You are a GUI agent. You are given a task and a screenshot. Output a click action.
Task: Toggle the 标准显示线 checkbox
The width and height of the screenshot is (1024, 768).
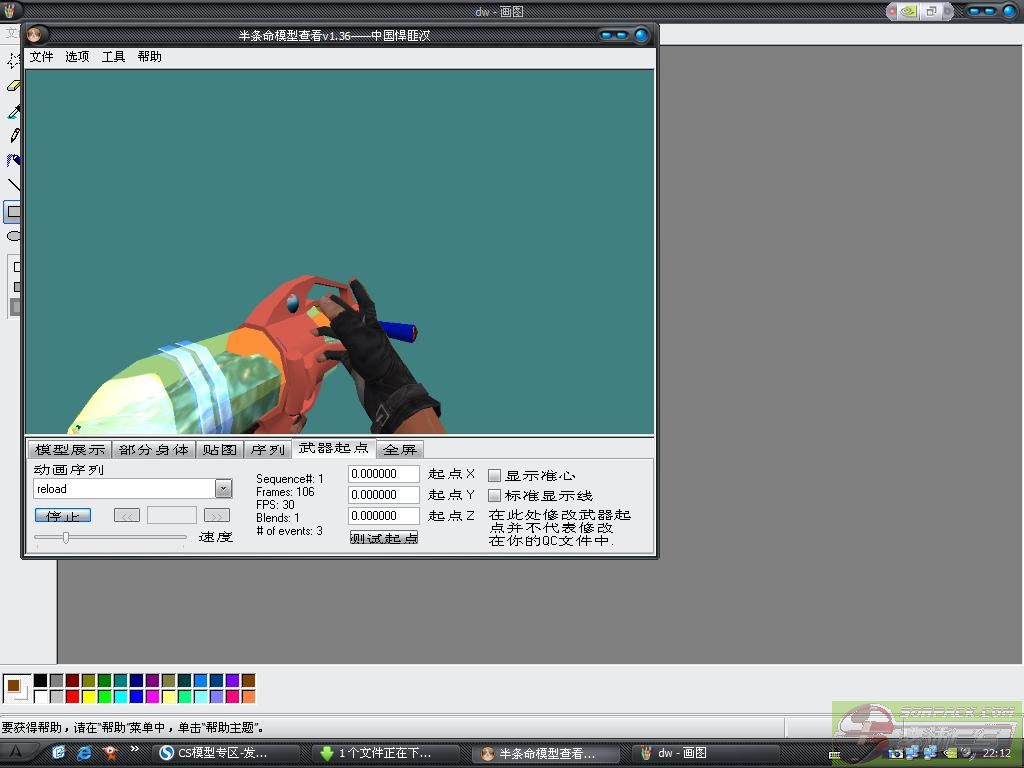click(494, 496)
